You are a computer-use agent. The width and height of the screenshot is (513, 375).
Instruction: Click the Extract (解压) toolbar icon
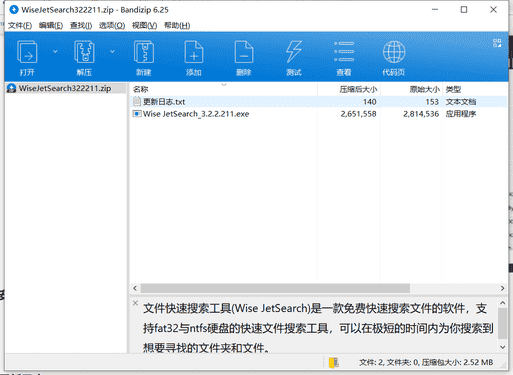84,52
